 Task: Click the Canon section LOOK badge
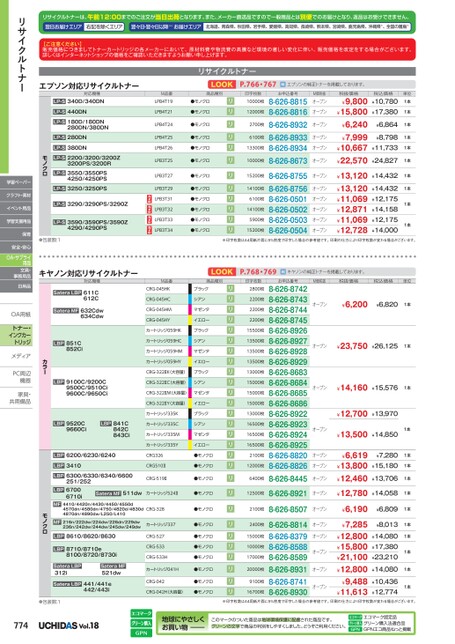pyautogui.click(x=222, y=272)
